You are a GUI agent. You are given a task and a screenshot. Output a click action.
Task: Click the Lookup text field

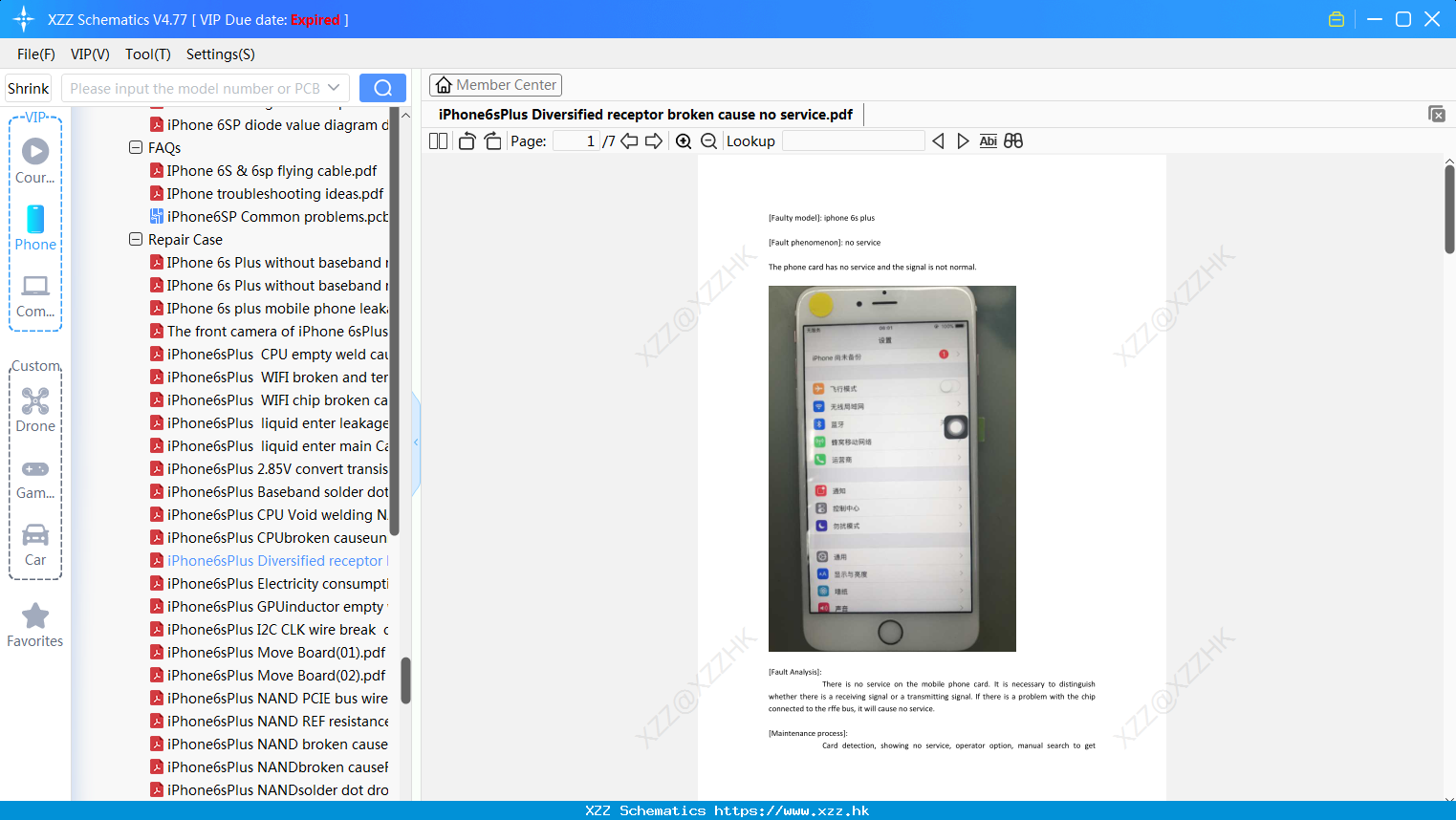point(853,141)
